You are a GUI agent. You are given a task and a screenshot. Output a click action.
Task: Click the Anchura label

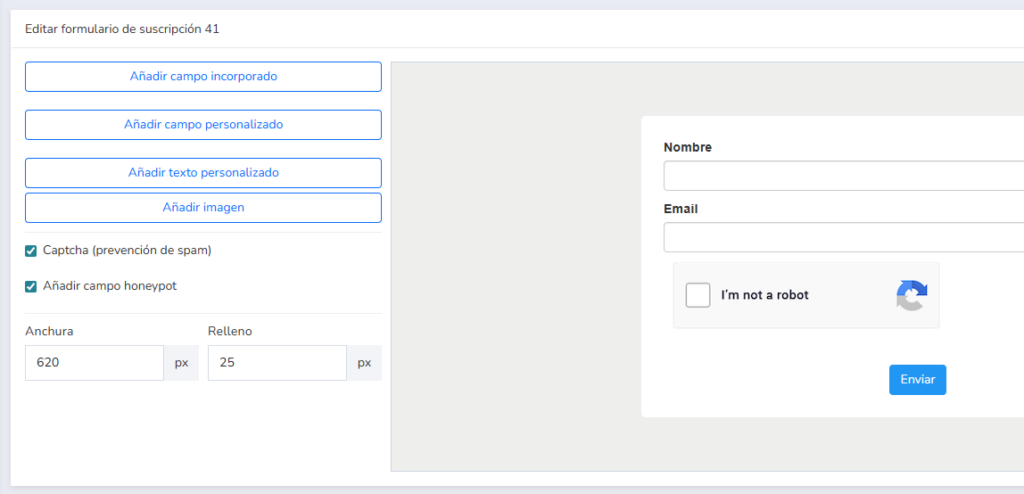[x=49, y=331]
